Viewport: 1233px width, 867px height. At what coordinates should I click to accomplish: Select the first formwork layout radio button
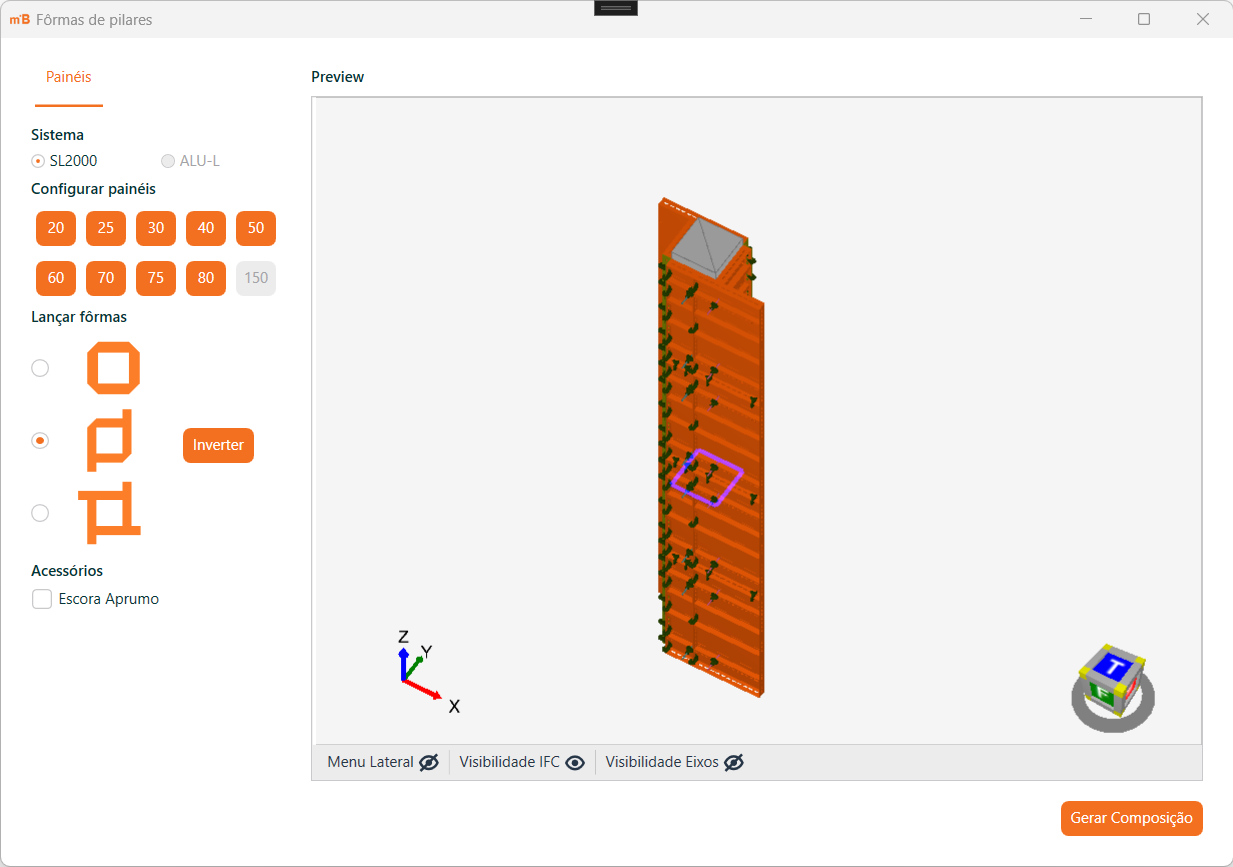point(40,368)
